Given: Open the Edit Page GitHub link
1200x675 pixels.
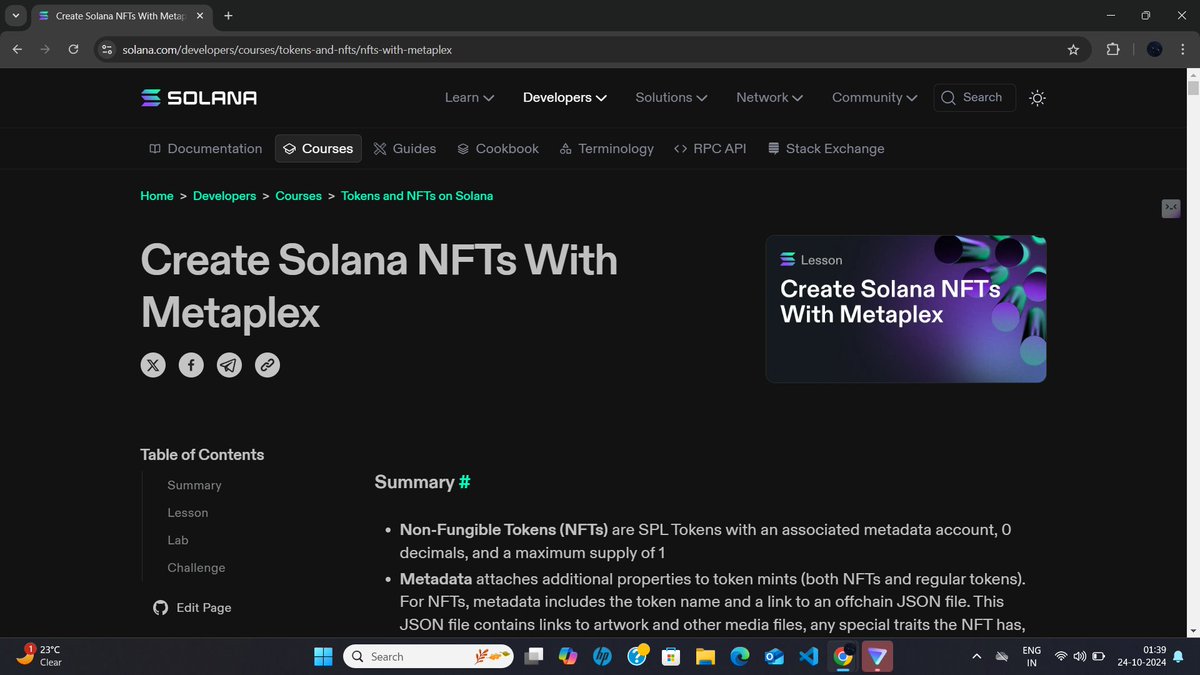Looking at the screenshot, I should [x=192, y=607].
